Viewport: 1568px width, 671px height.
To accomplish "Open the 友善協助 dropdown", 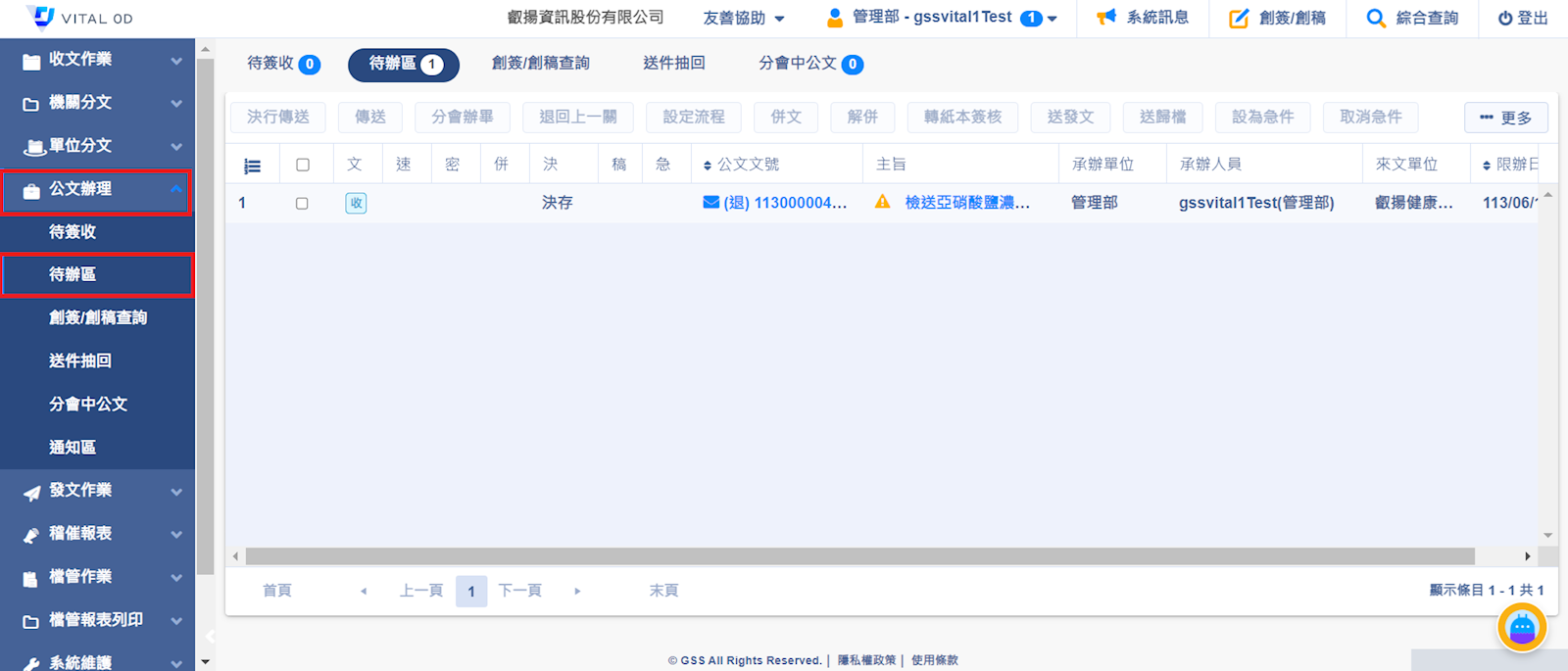I will [743, 18].
